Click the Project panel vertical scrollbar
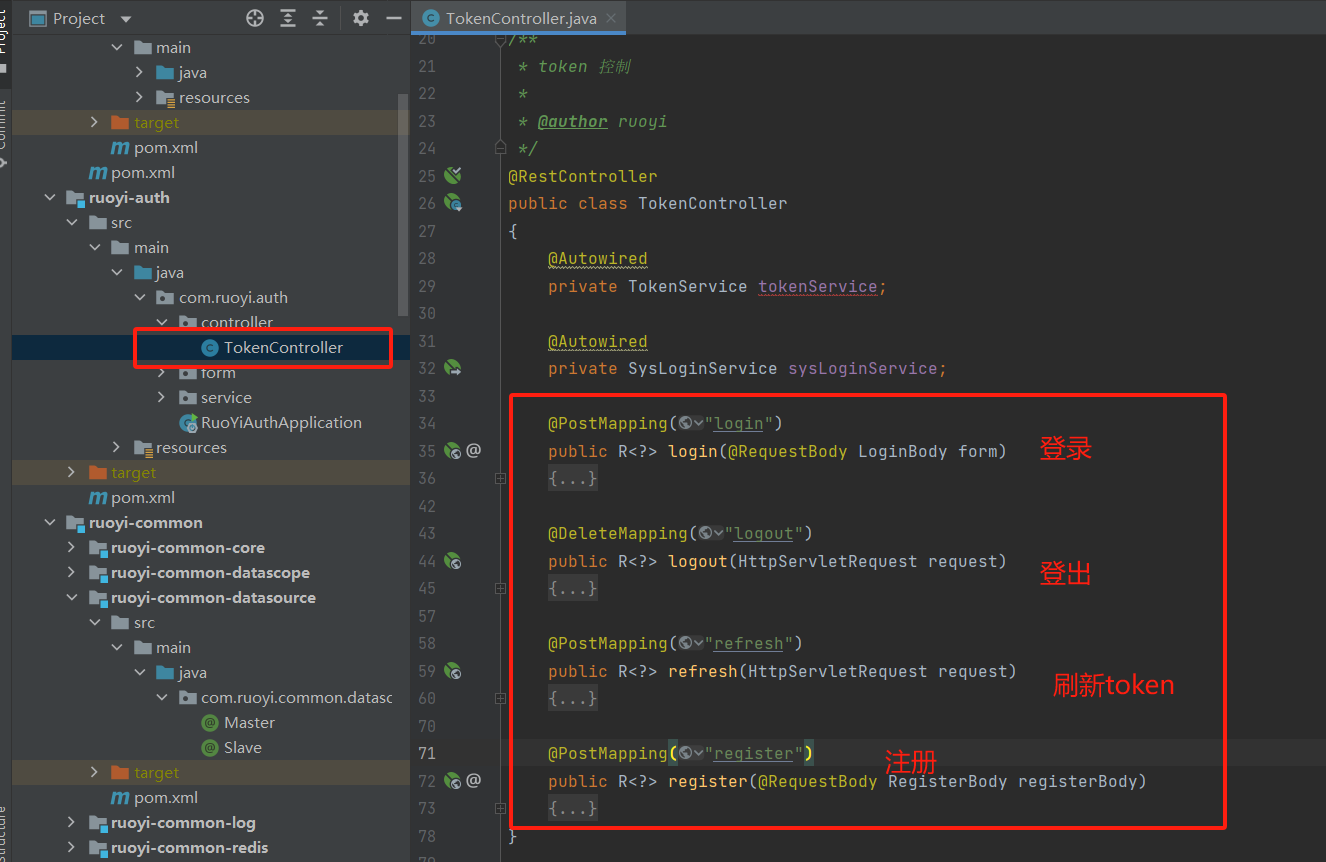Viewport: 1326px width, 862px height. pyautogui.click(x=403, y=205)
